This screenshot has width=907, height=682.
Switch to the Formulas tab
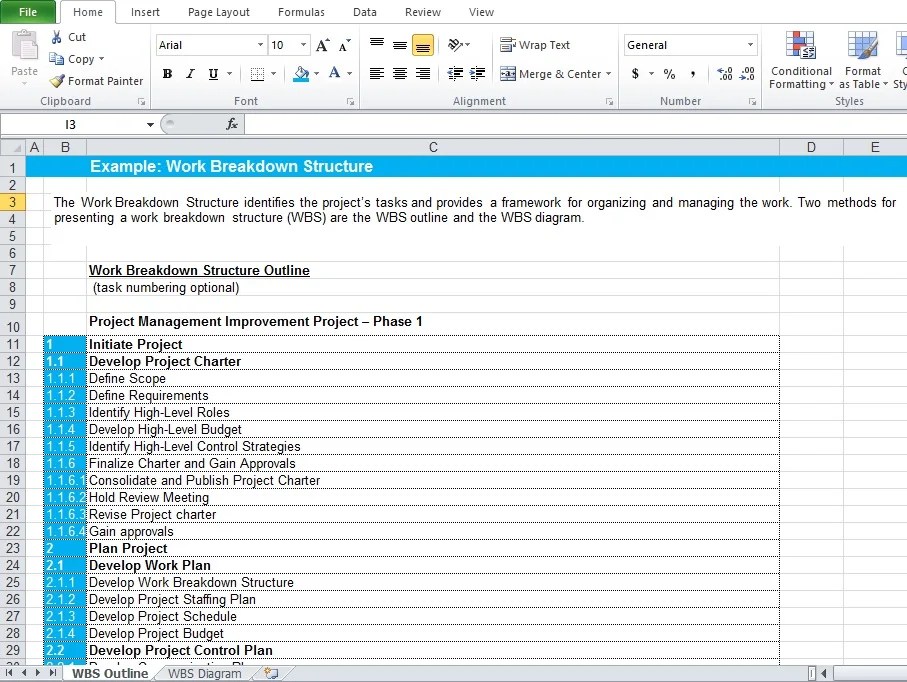tap(301, 12)
